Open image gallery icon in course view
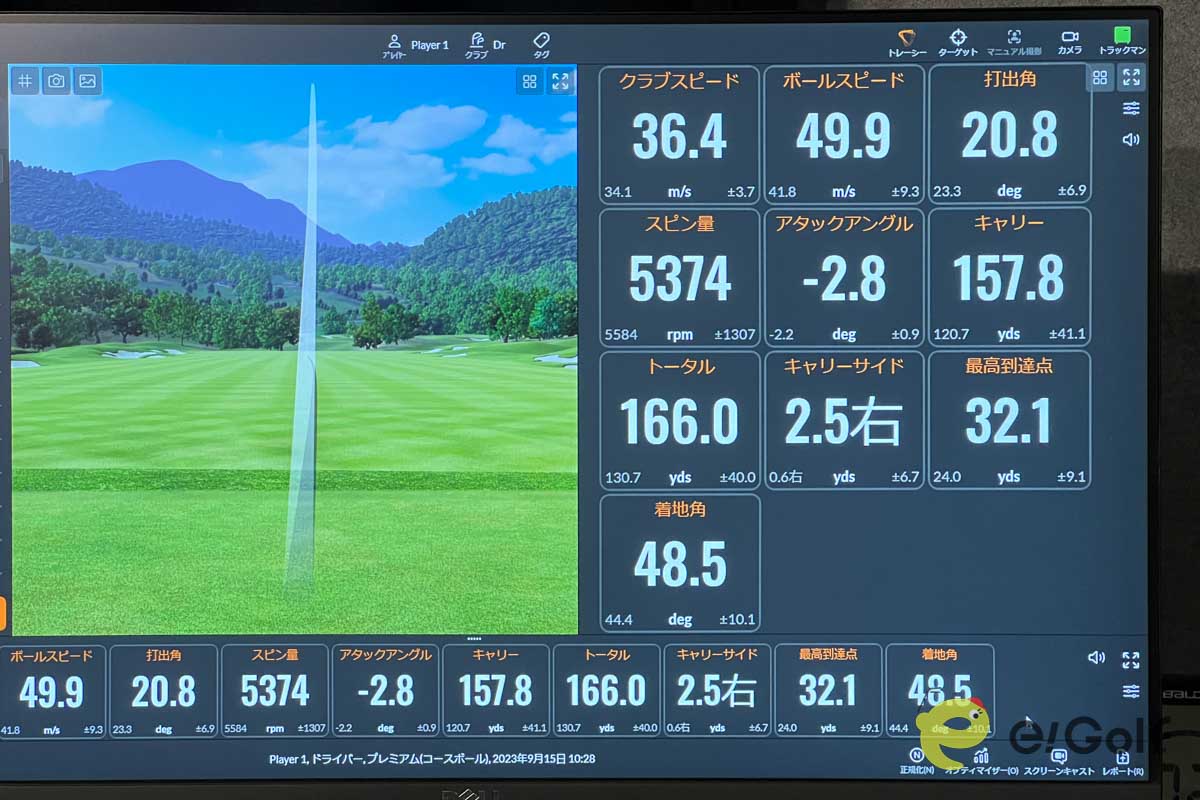1200x800 pixels. pos(87,81)
